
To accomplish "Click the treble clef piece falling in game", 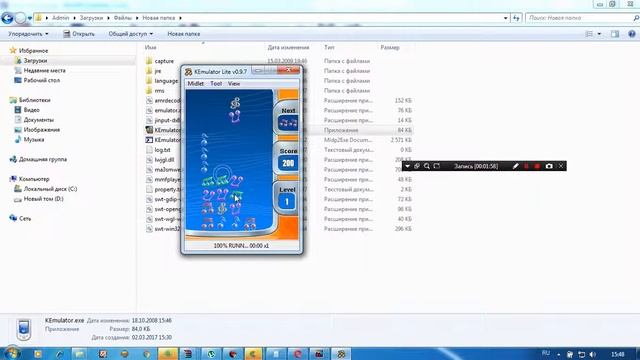I will tap(235, 103).
